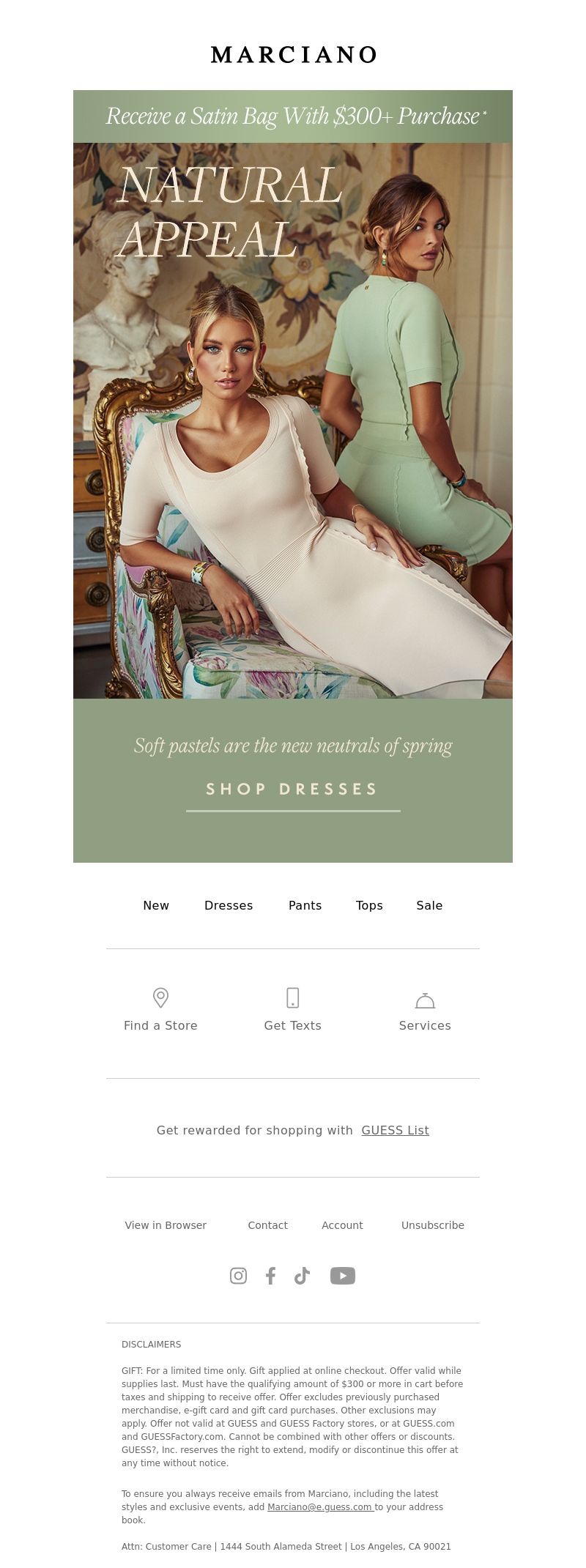Open the Dresses navigation item
Image resolution: width=586 pixels, height=1568 pixels.
pyautogui.click(x=229, y=905)
